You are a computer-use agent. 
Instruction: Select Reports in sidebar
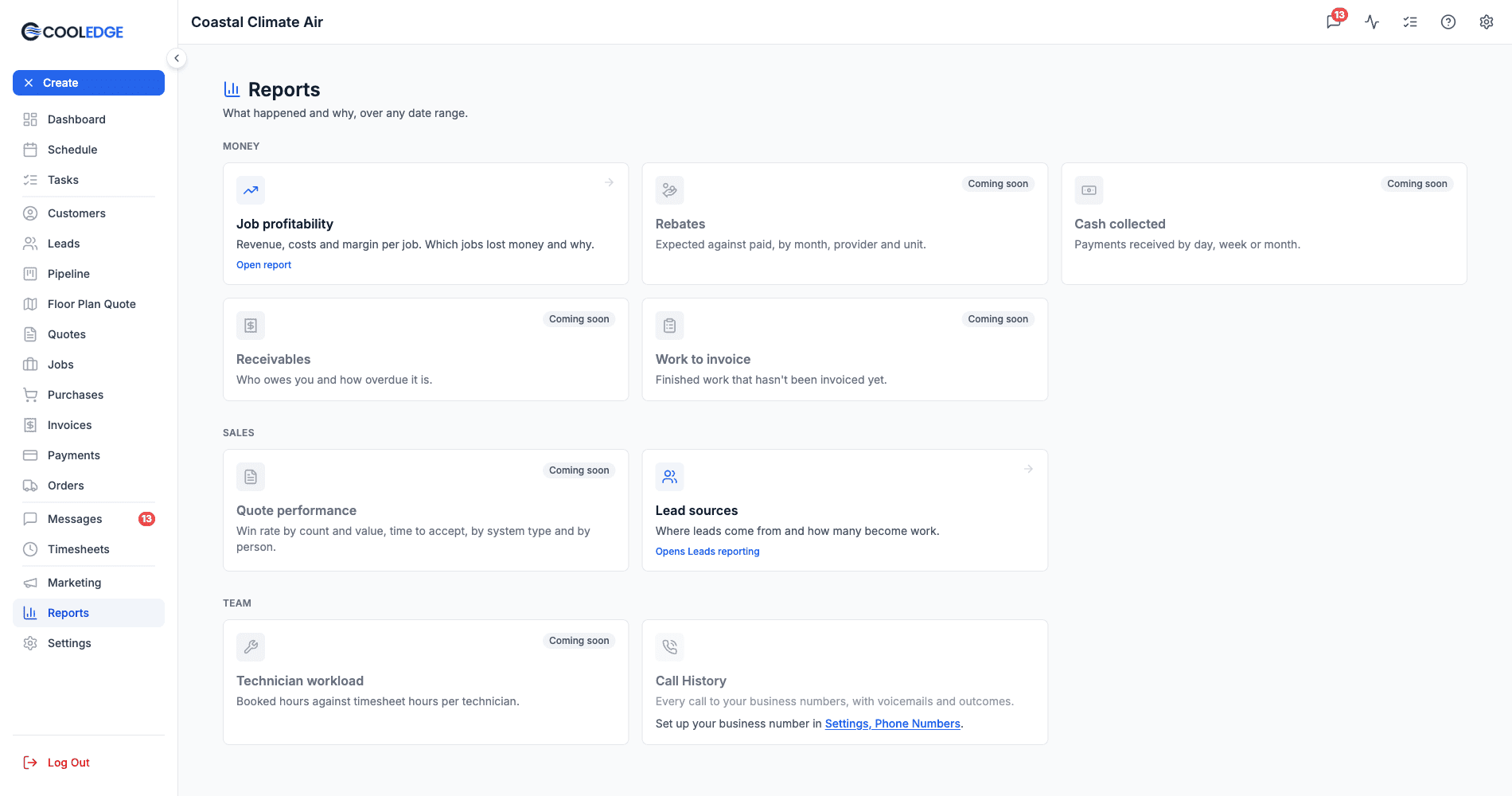coord(88,613)
